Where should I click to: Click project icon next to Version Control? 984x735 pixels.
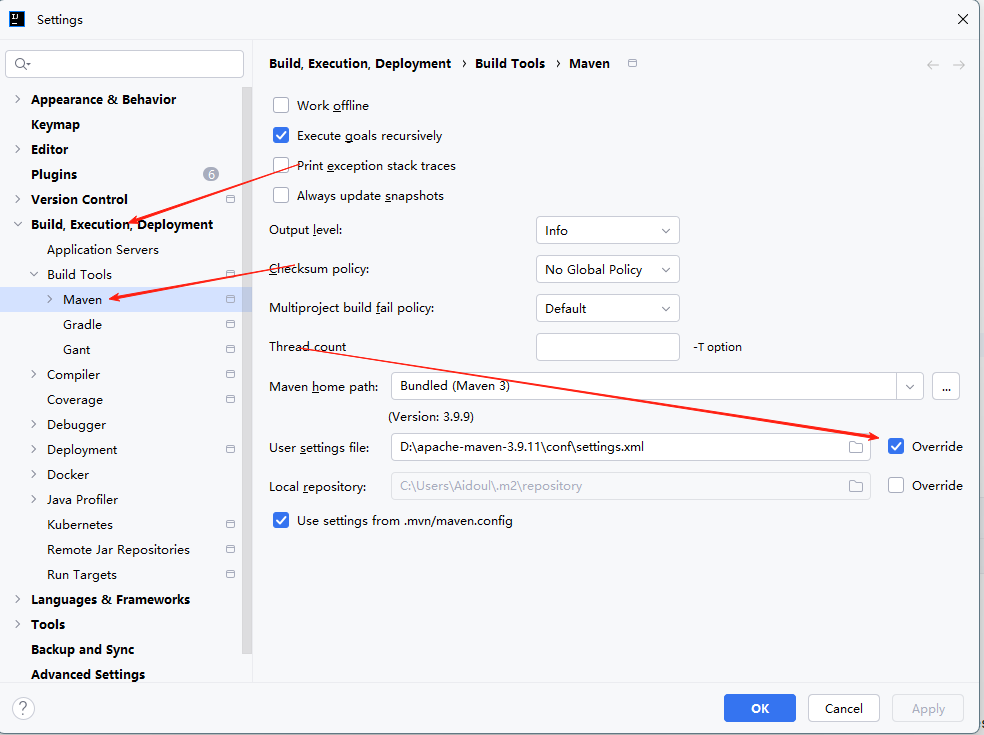230,199
